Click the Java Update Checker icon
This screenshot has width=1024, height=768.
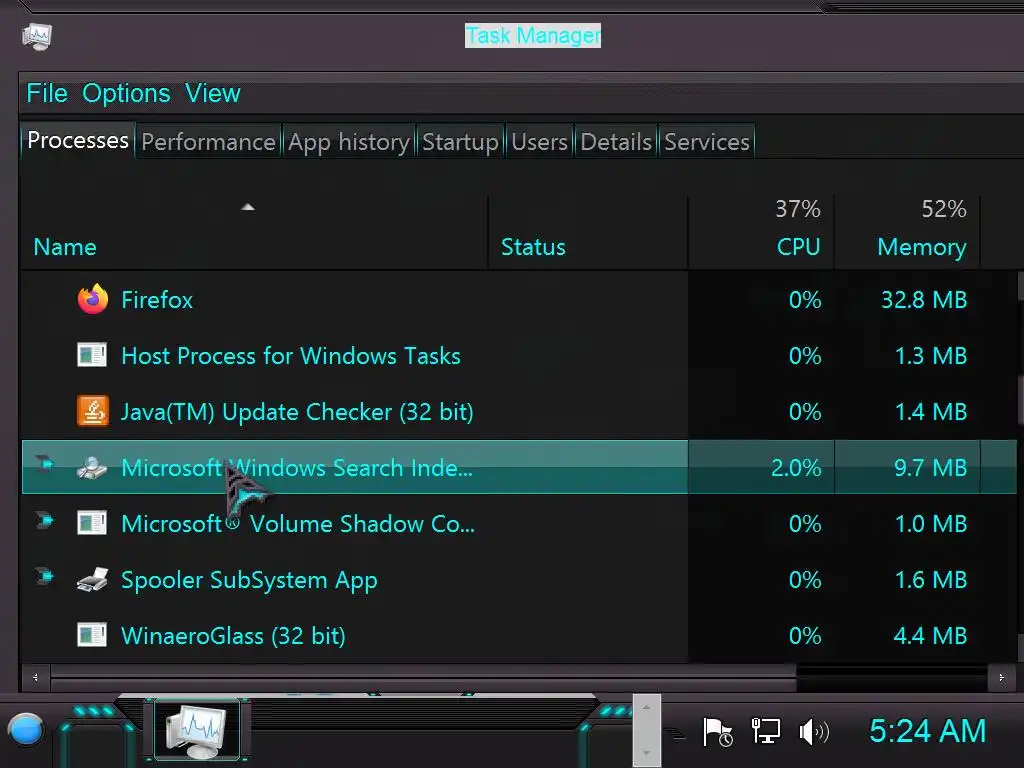click(x=93, y=411)
